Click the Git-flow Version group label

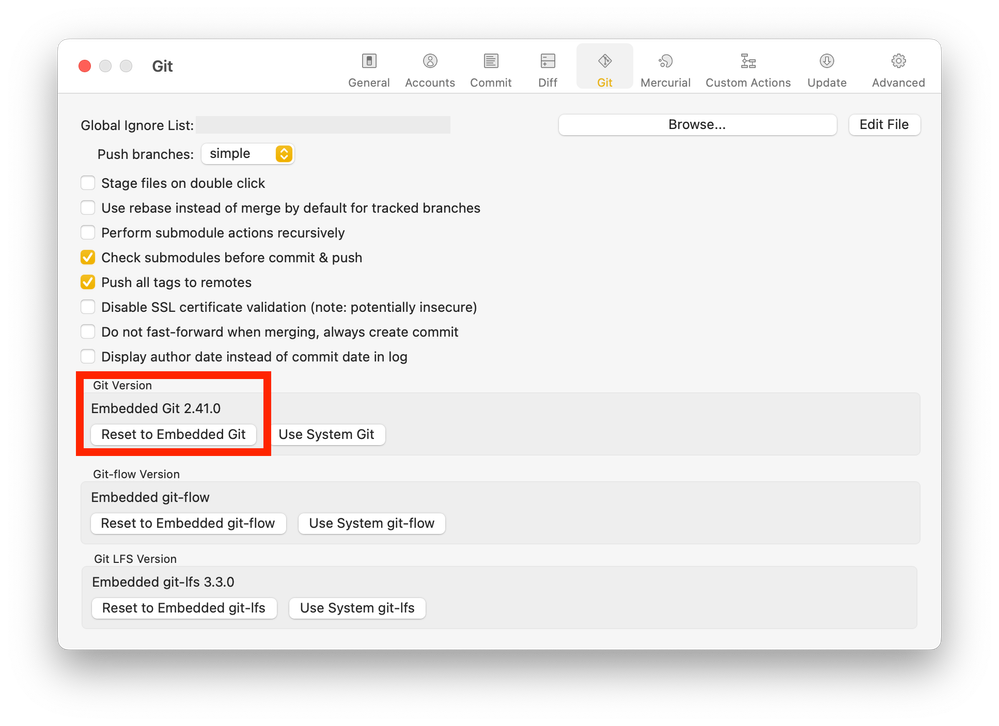[x=136, y=474]
